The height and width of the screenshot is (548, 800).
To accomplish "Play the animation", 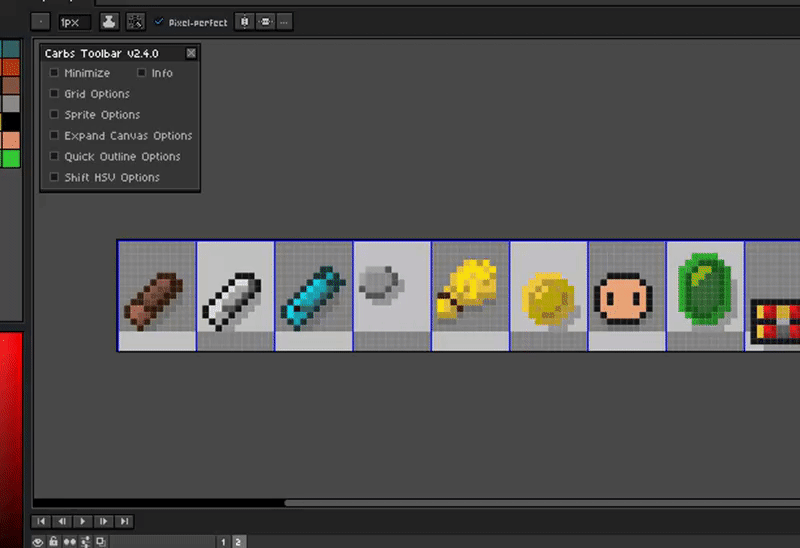I will click(x=83, y=521).
